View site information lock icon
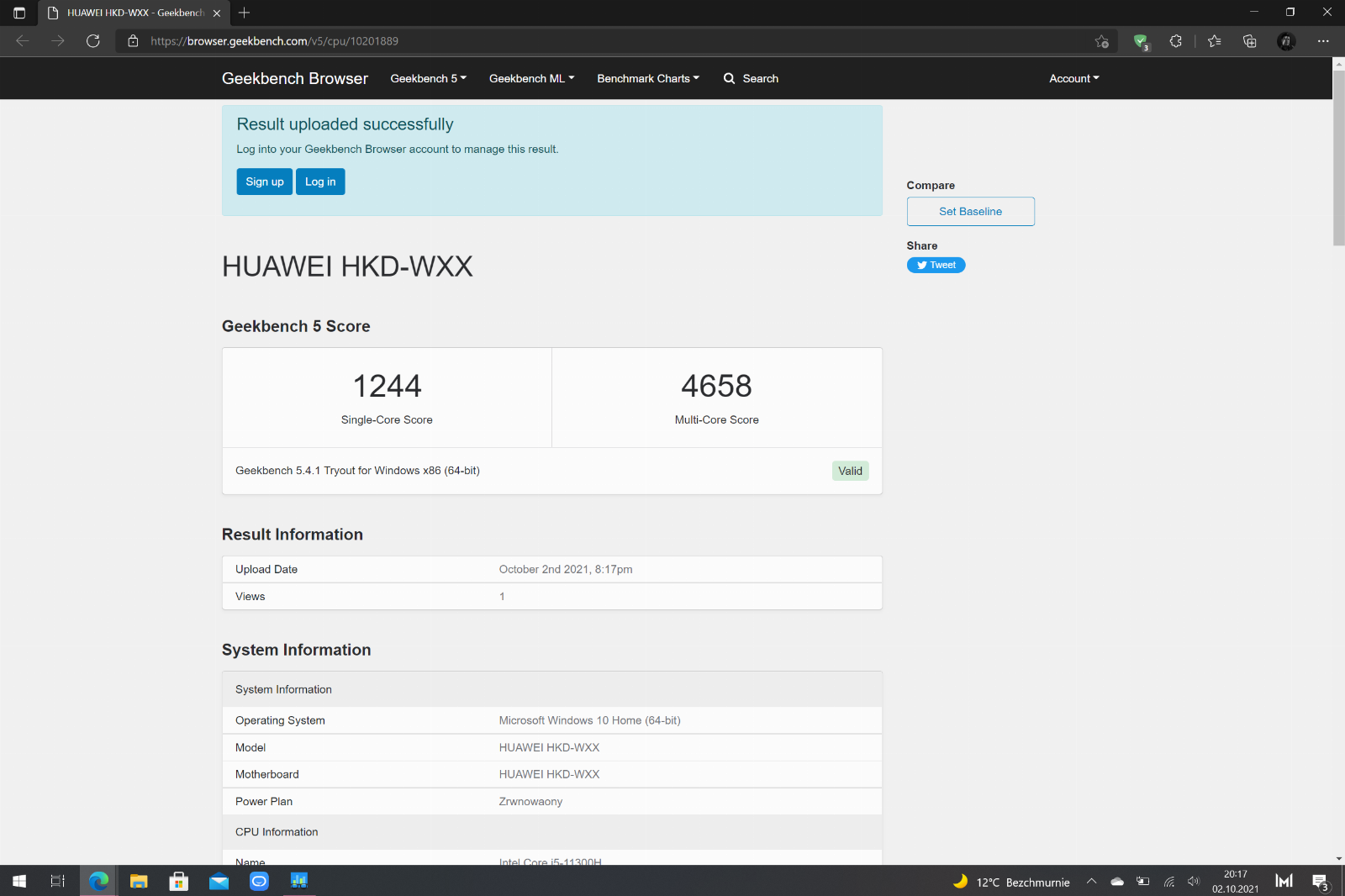The image size is (1345, 896). 133,41
